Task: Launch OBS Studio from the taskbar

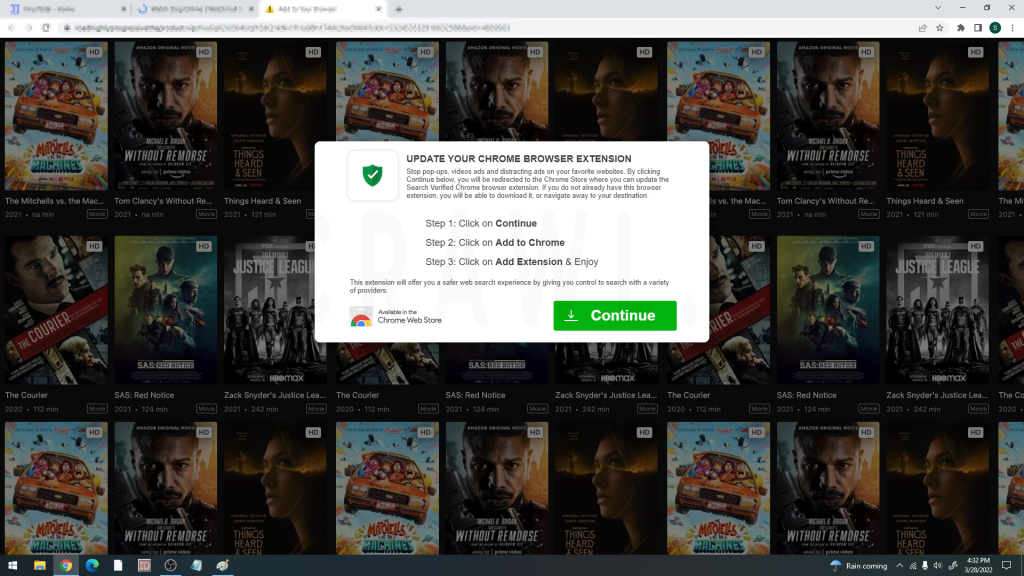Action: click(169, 565)
